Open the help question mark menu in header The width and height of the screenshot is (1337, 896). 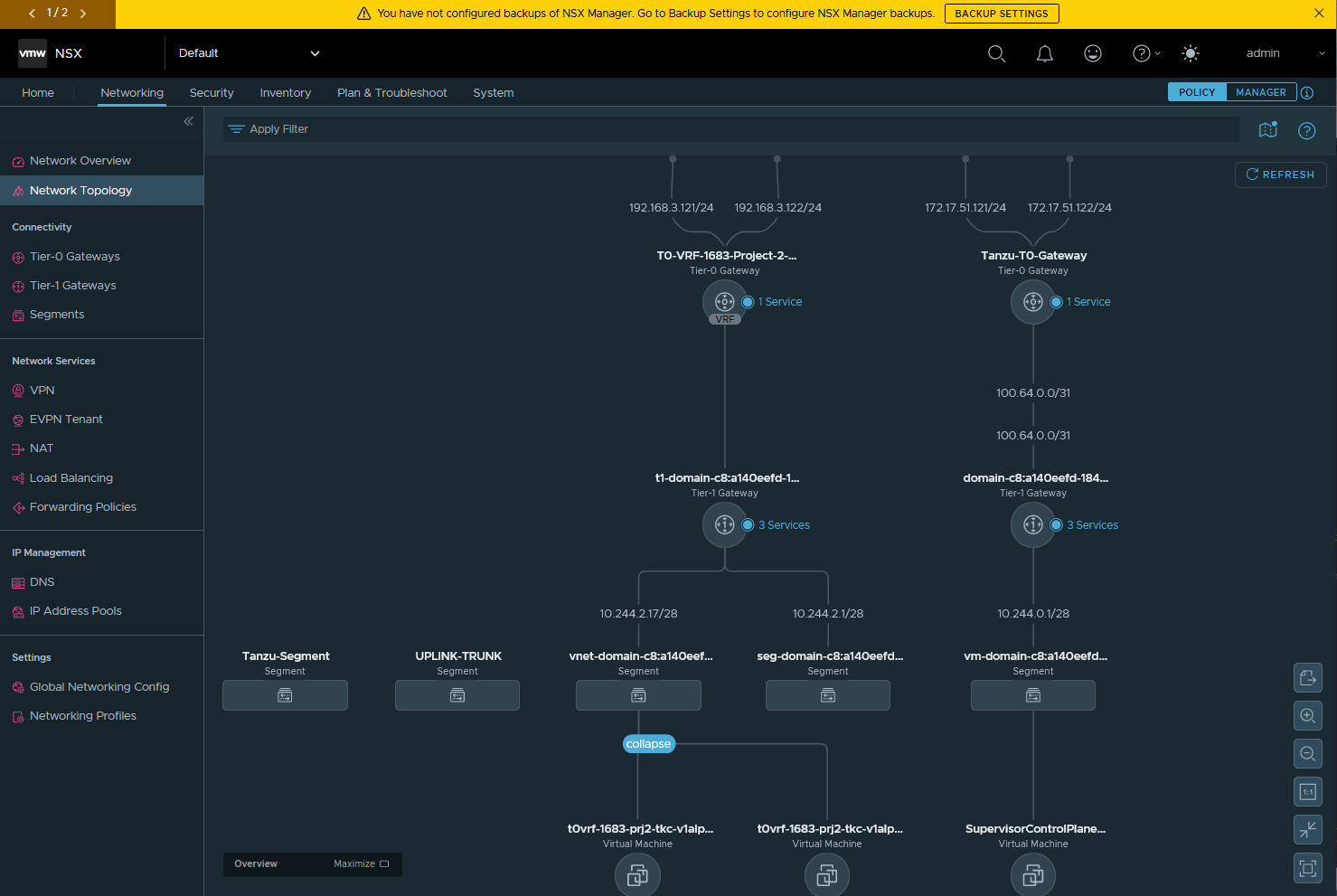coord(1146,53)
